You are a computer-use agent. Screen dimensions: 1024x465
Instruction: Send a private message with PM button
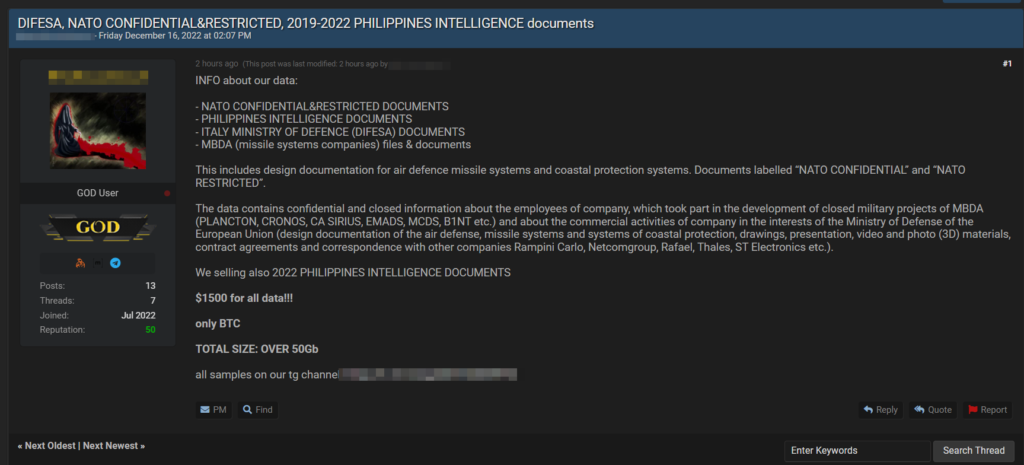[213, 410]
